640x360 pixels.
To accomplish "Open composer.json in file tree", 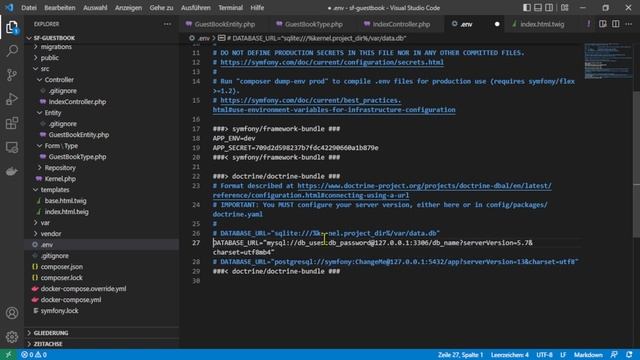I will point(62,267).
